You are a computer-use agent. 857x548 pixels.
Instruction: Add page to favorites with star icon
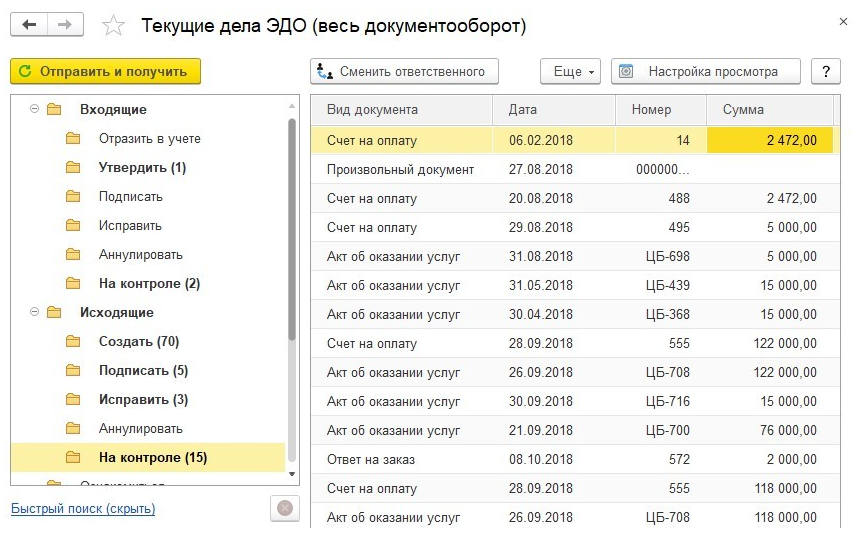(x=113, y=26)
